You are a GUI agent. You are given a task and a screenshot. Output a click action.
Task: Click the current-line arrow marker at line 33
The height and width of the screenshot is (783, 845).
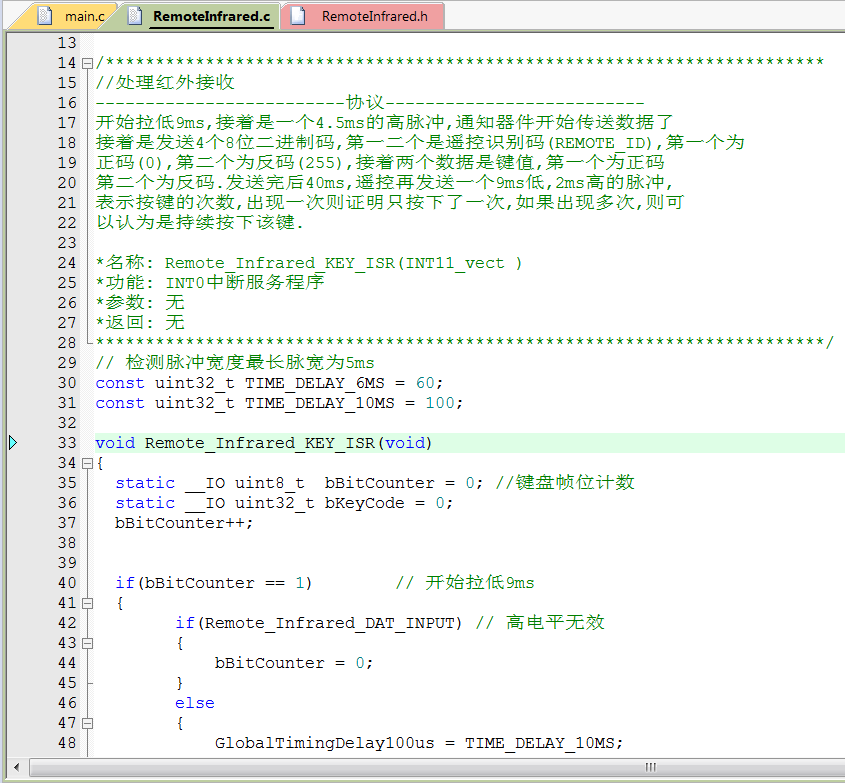tap(13, 443)
